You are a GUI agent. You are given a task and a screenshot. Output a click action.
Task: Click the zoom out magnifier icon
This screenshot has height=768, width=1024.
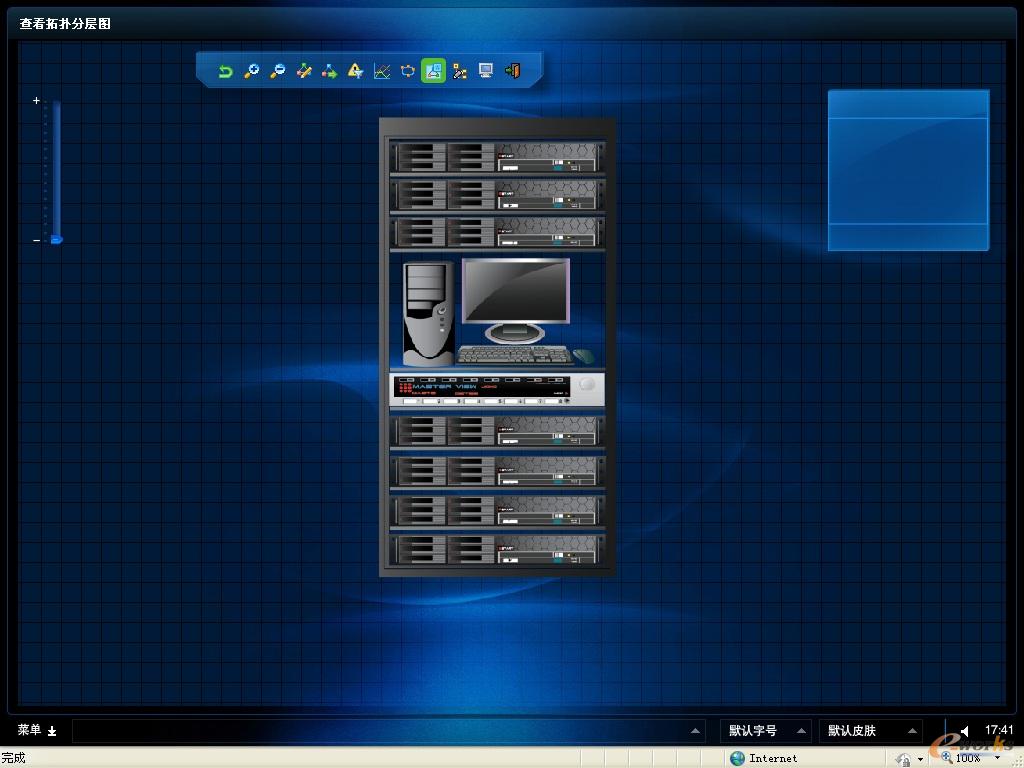coord(278,71)
